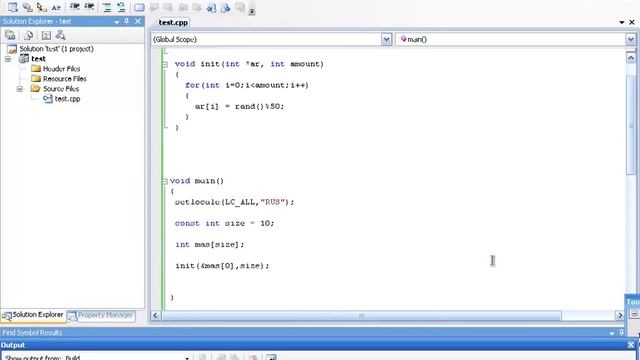
Task: Switch to Property Manager tab
Action: (101, 315)
